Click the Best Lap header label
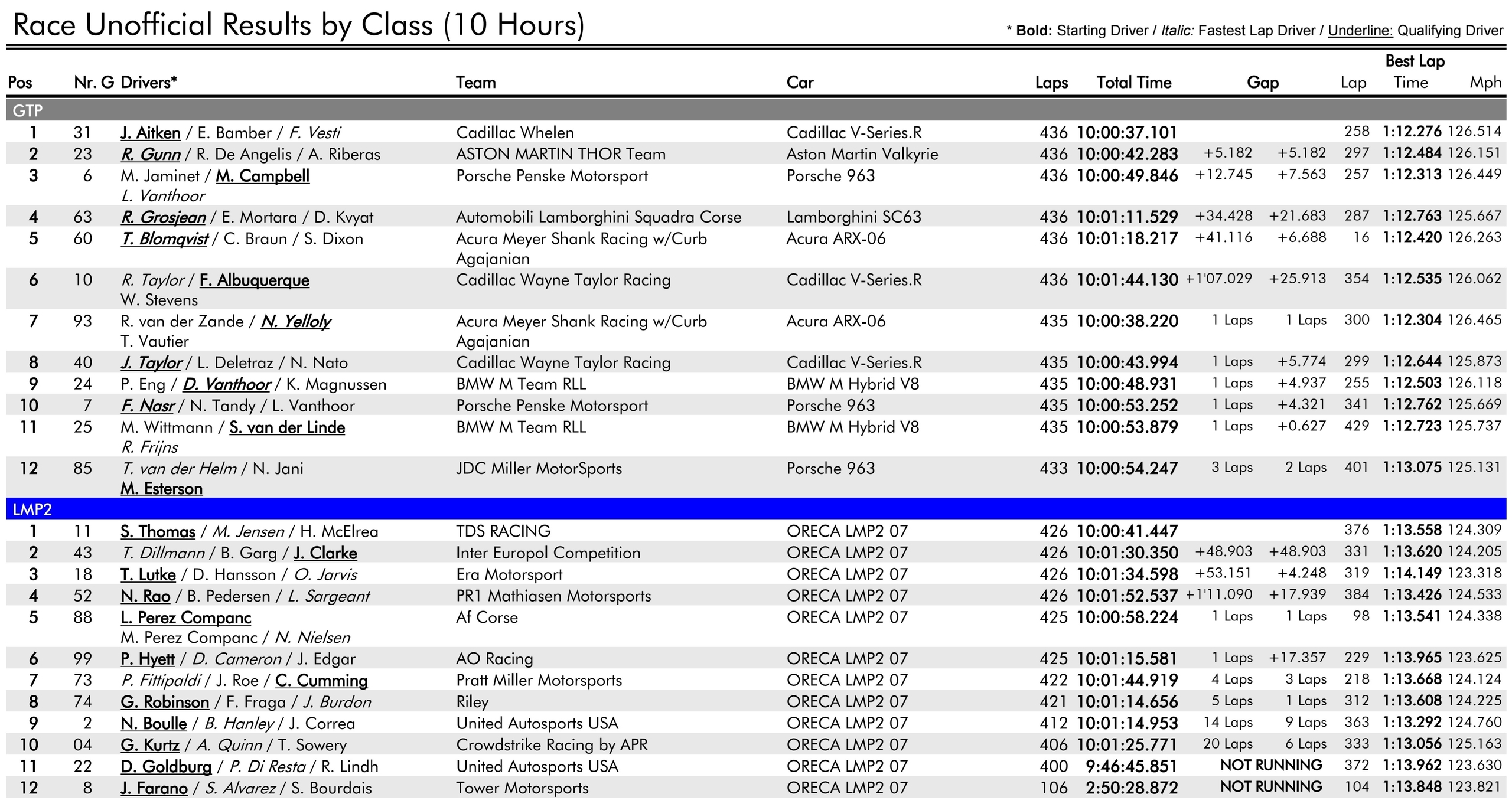The width and height of the screenshot is (1512, 807). pyautogui.click(x=1415, y=61)
